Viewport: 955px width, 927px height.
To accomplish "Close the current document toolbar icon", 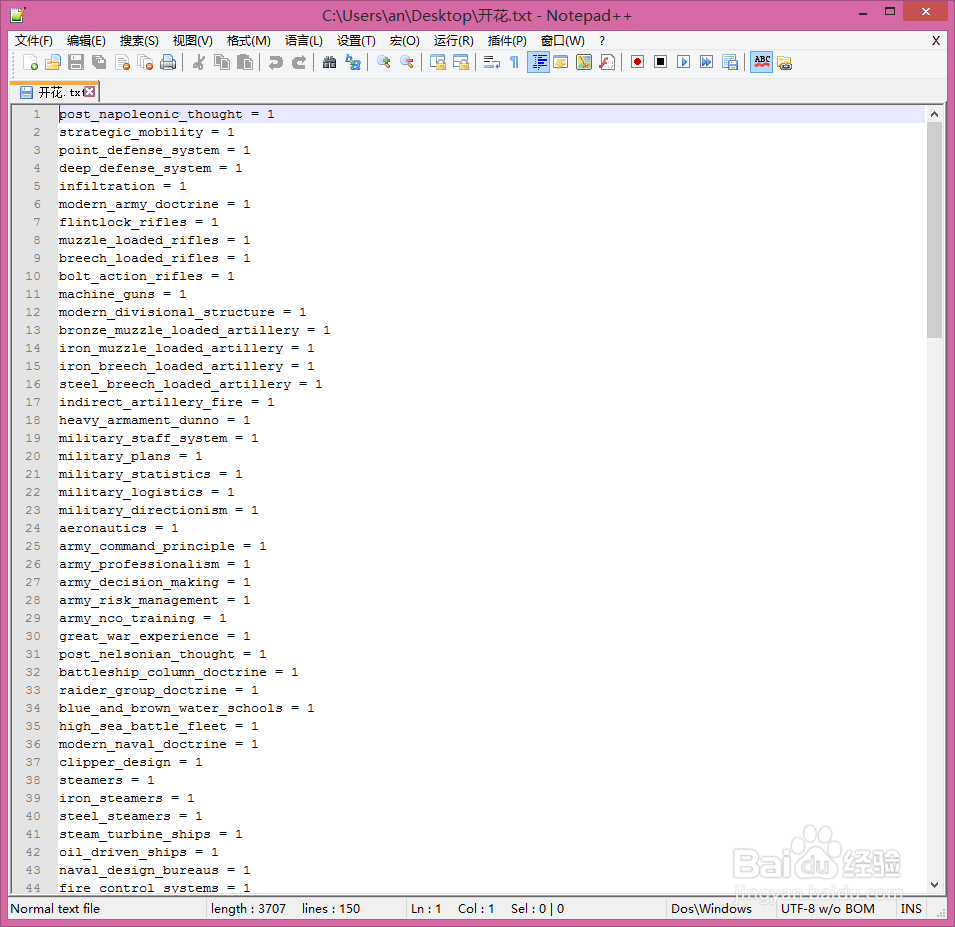I will (122, 62).
